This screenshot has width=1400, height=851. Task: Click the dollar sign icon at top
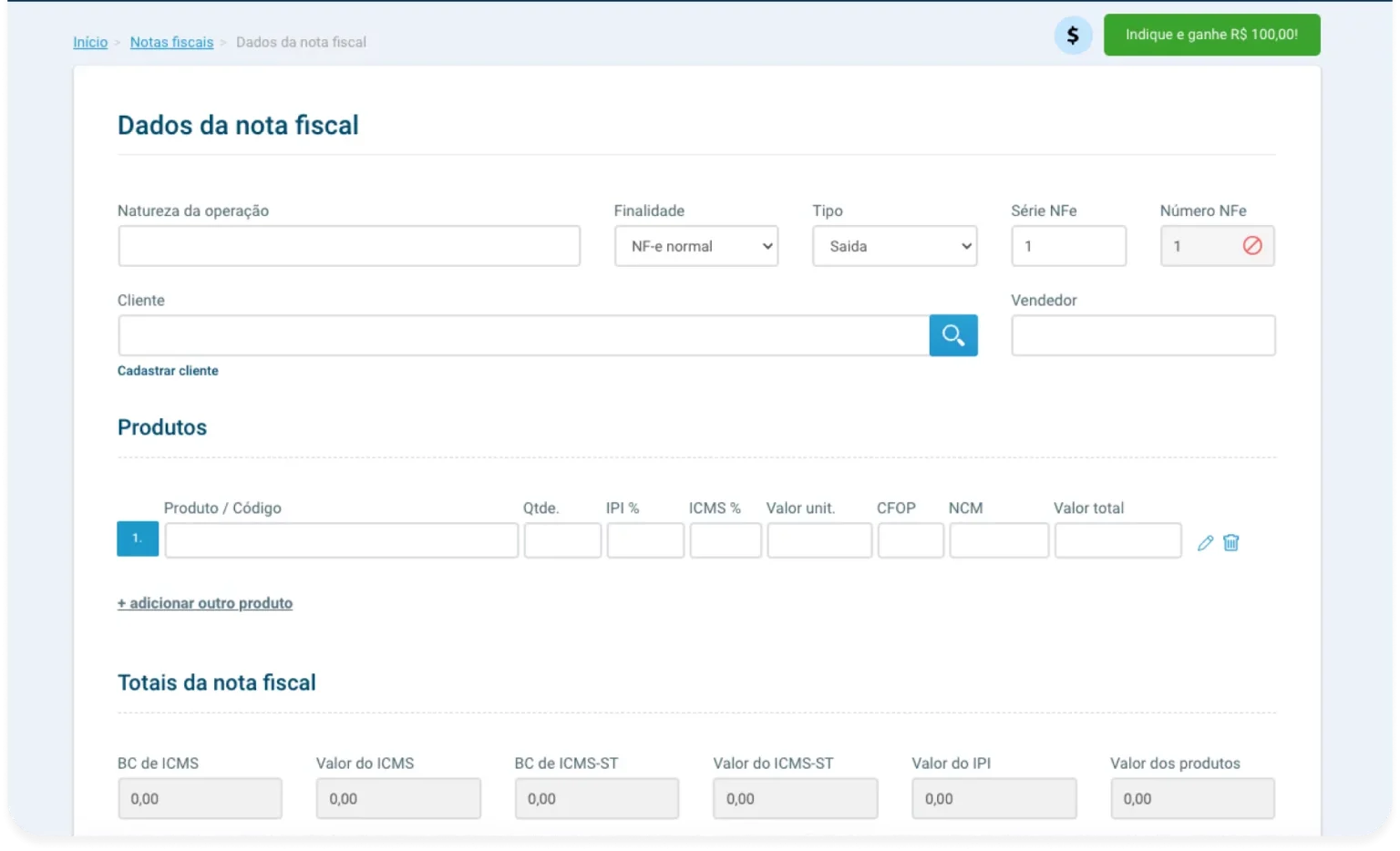click(1073, 36)
